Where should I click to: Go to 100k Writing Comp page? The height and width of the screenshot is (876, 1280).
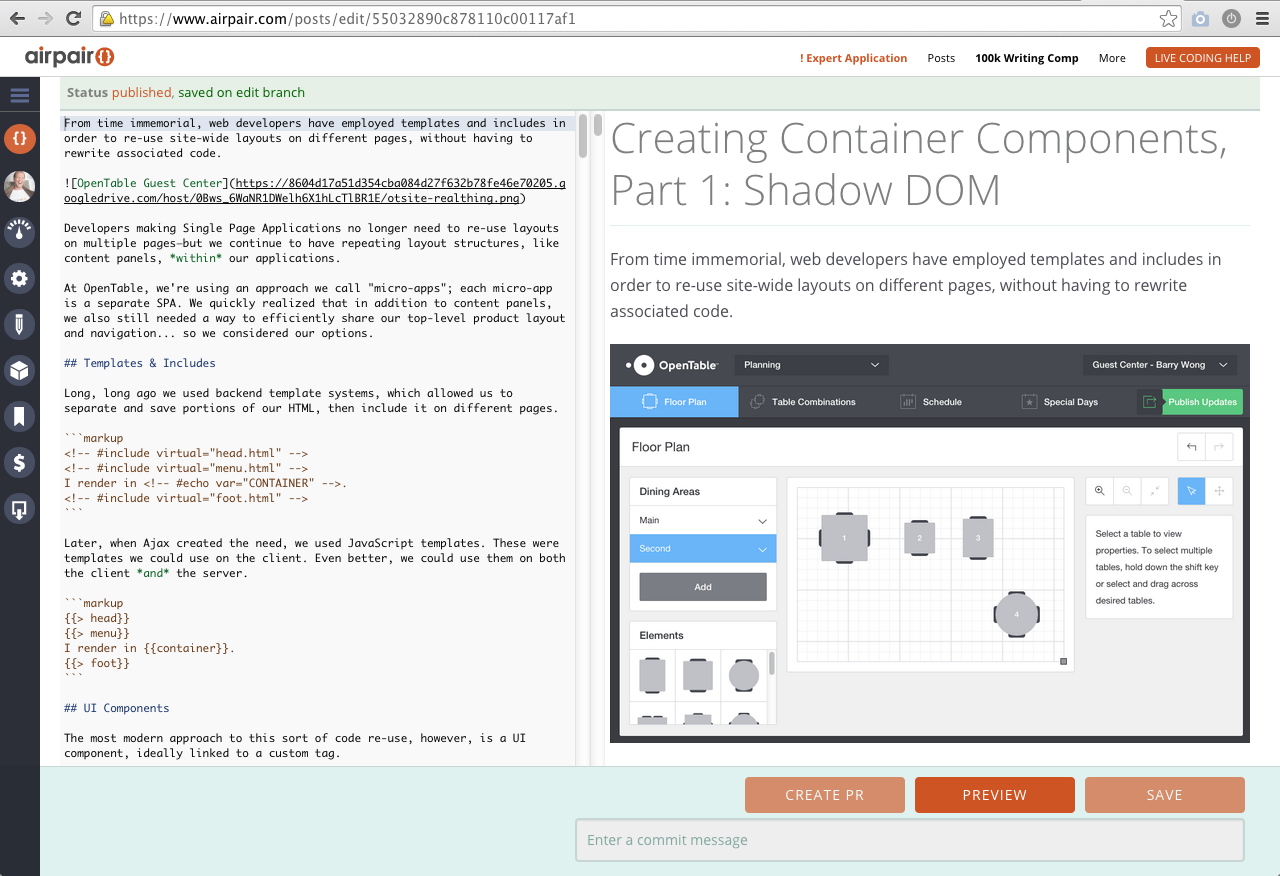click(1026, 58)
